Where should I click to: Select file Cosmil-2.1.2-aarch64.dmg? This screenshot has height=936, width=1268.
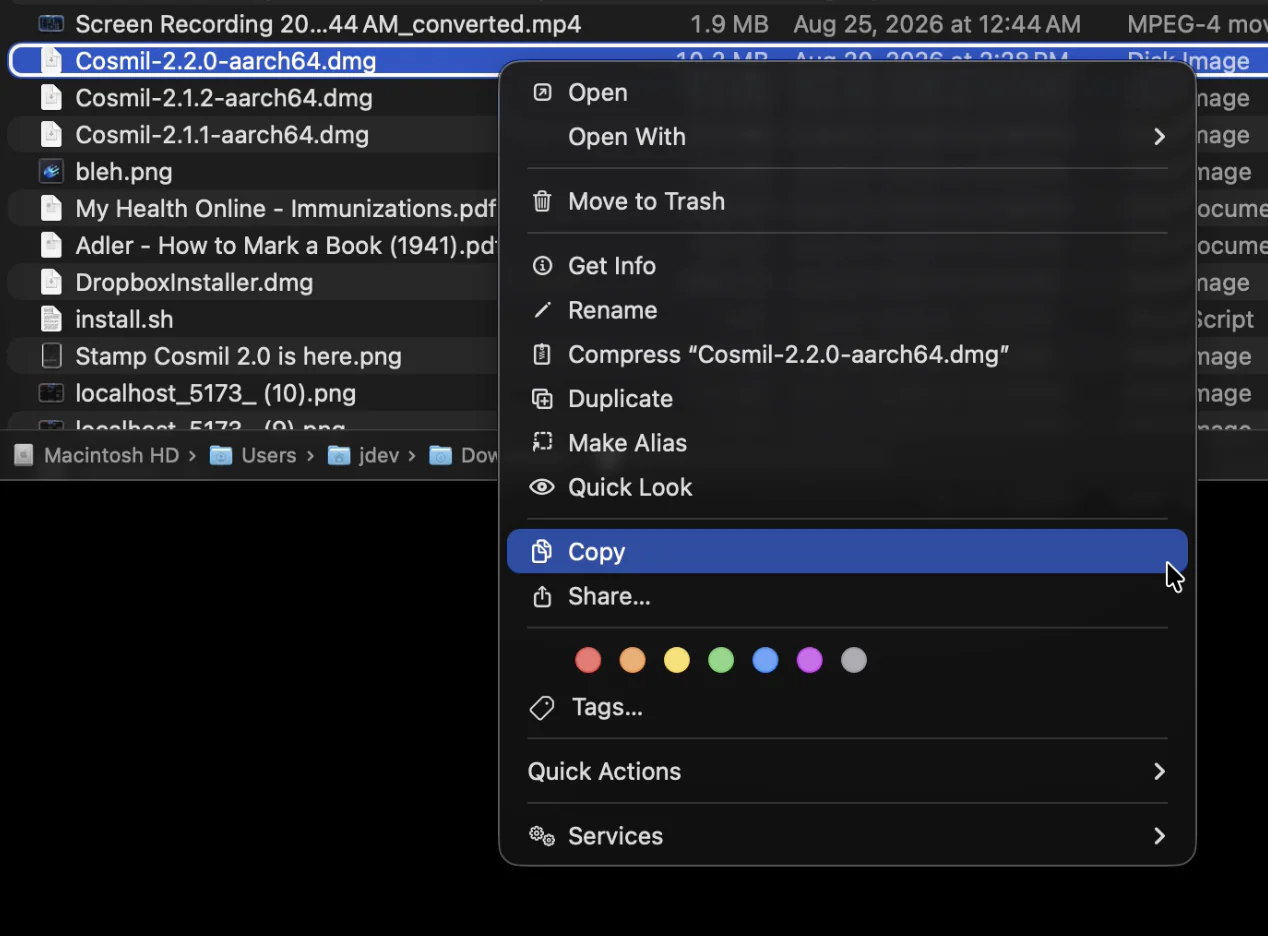click(224, 98)
